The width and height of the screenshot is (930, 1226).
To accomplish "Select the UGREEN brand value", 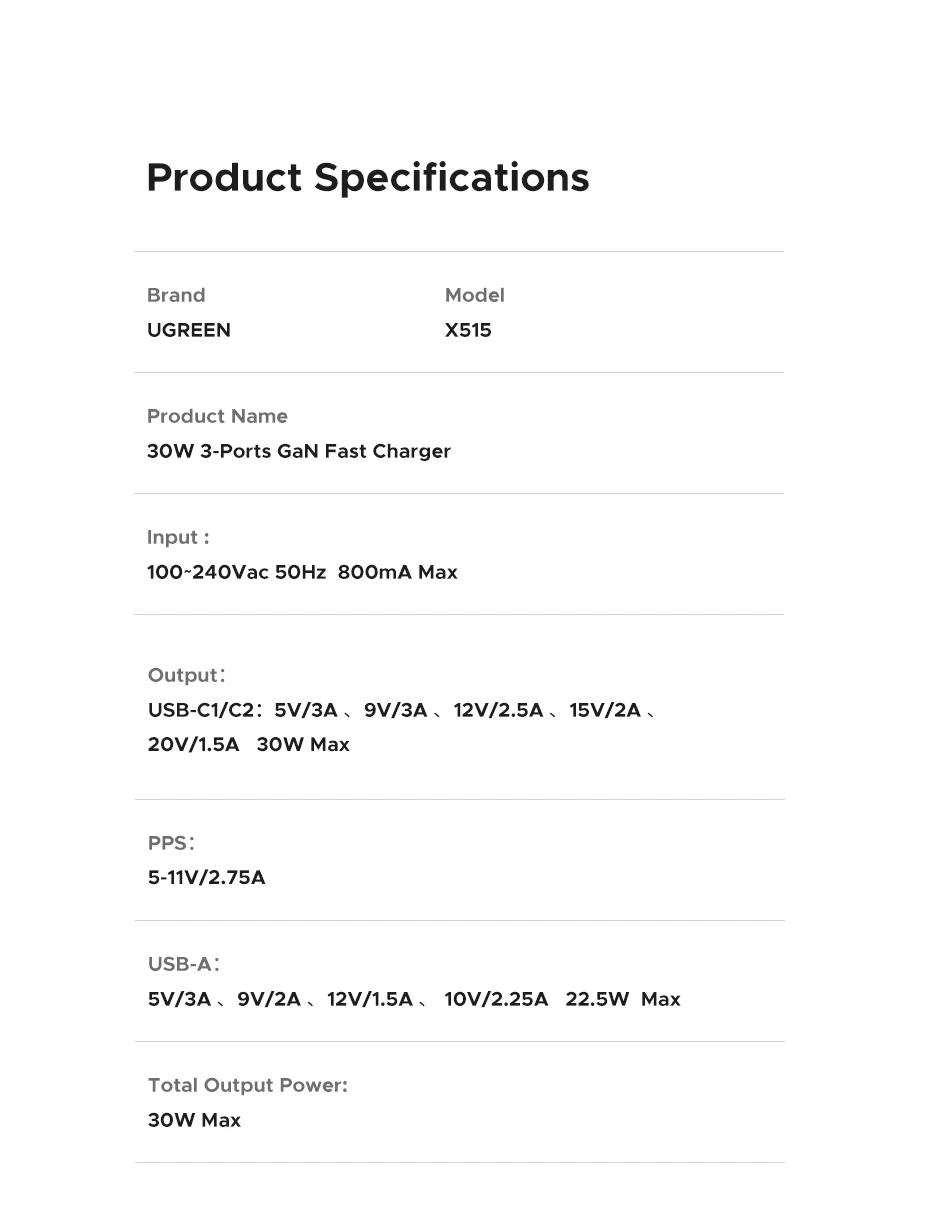I will point(189,330).
